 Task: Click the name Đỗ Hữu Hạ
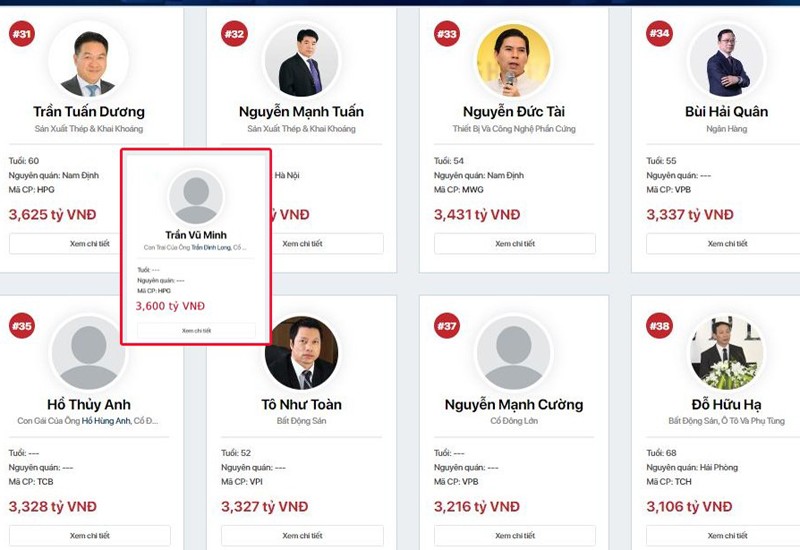(x=726, y=404)
